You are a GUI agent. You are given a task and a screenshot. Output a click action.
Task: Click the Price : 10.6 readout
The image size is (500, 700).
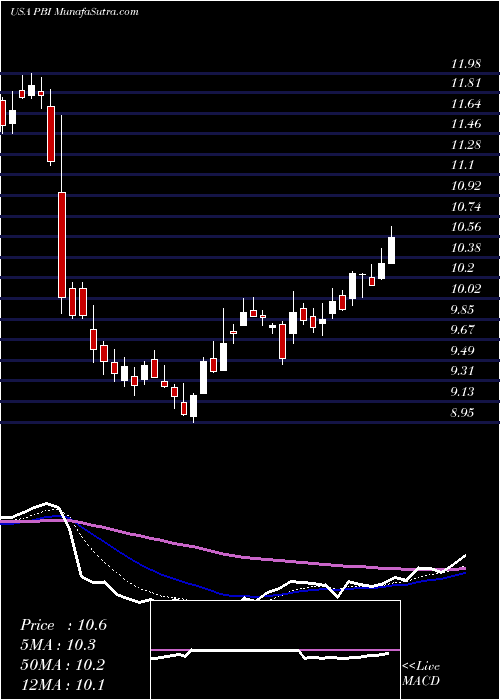click(63, 625)
